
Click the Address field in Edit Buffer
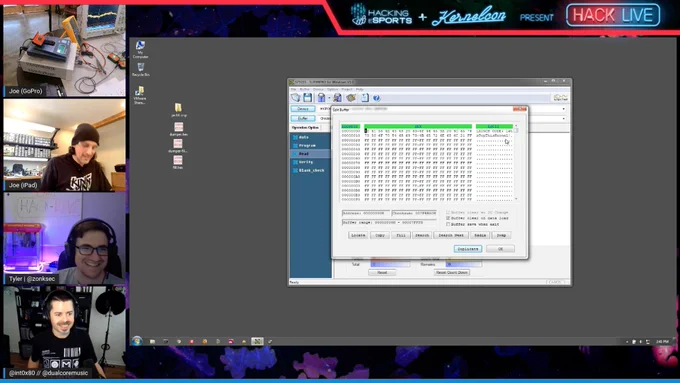[366, 213]
